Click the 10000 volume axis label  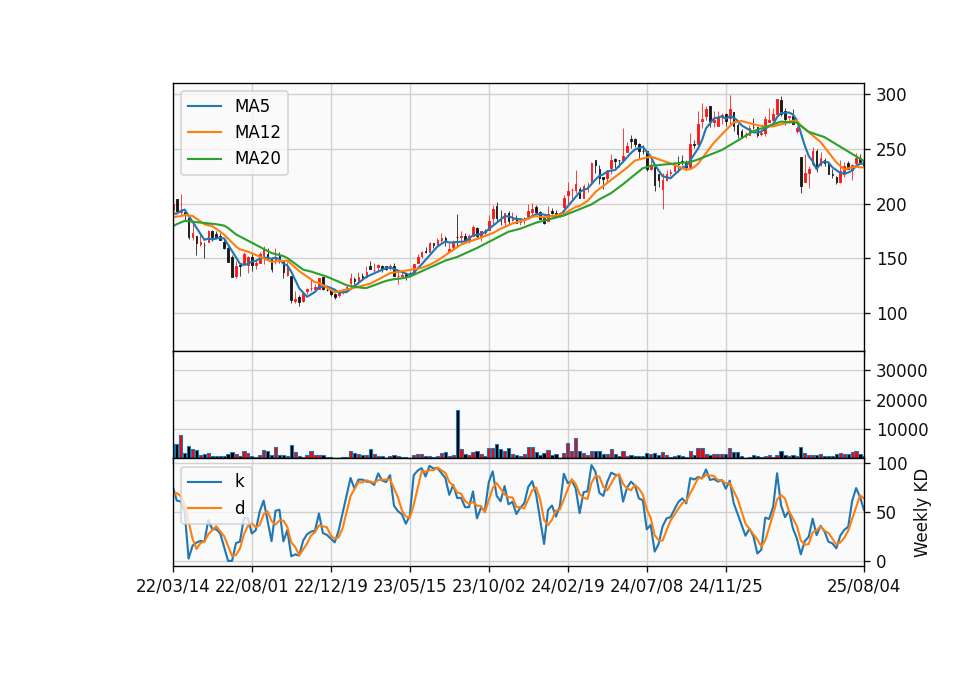click(x=902, y=430)
